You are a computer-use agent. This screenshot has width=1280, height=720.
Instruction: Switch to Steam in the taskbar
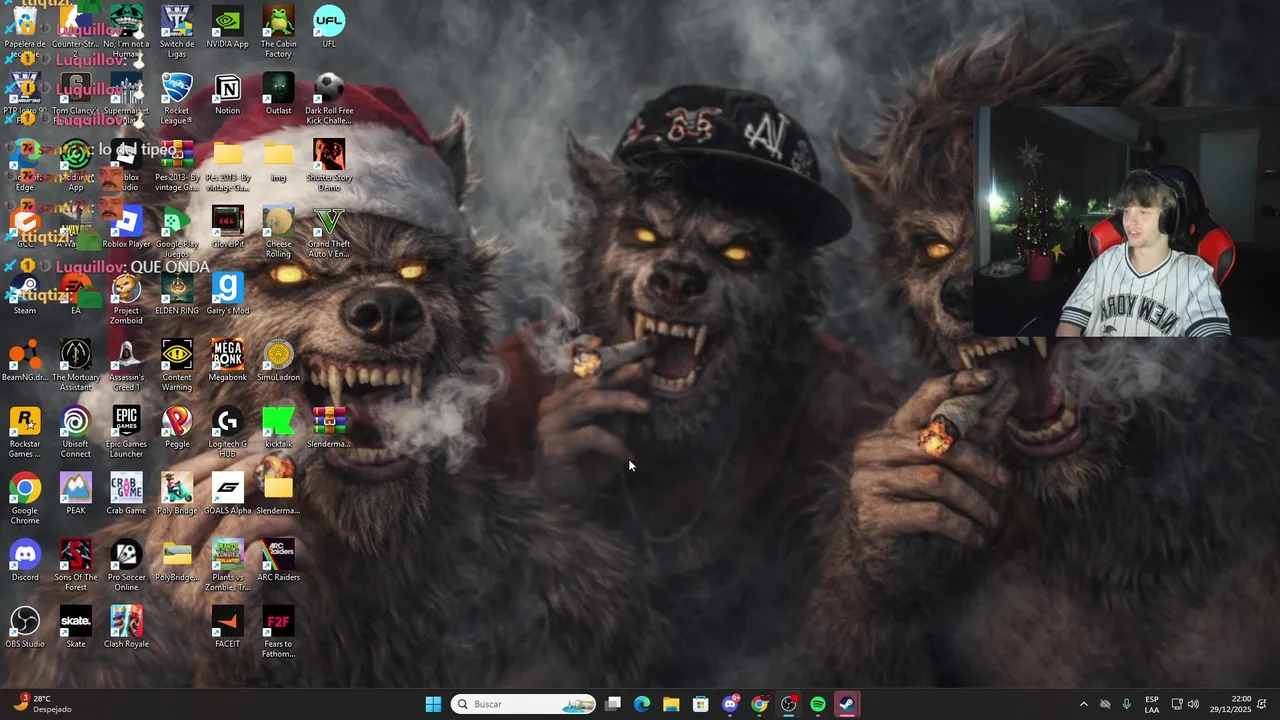click(847, 704)
